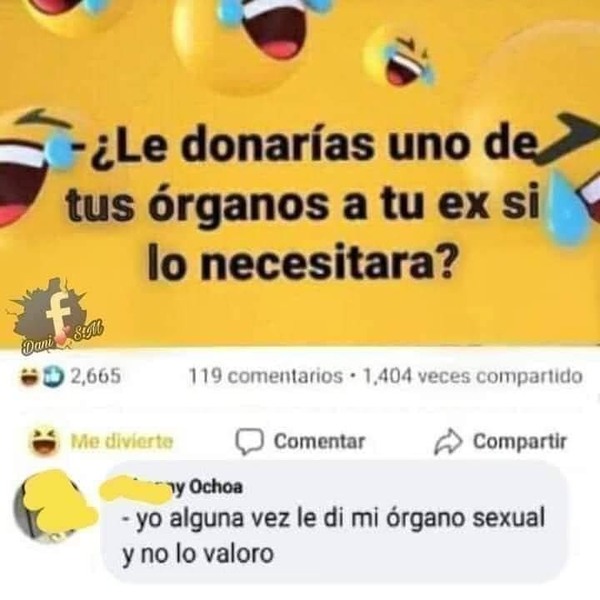Click the comment bubble about órgano sexual
Image resolution: width=600 pixels, height=600 pixels.
point(334,522)
